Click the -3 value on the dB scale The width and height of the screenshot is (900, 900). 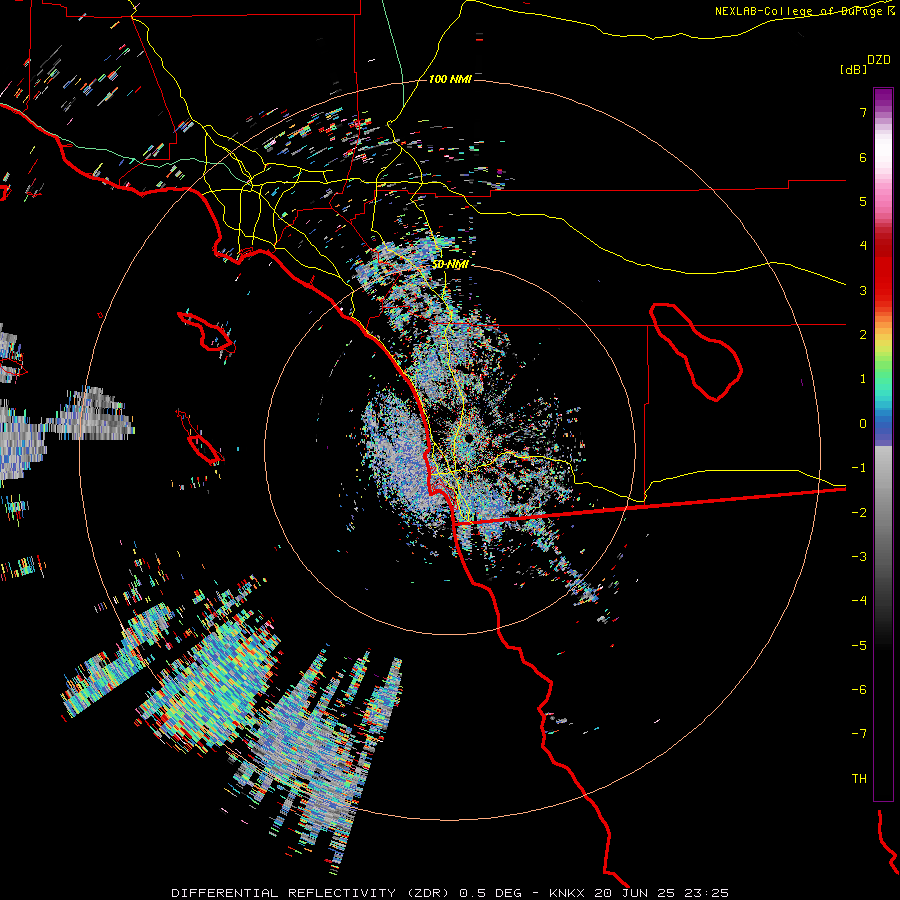[859, 557]
